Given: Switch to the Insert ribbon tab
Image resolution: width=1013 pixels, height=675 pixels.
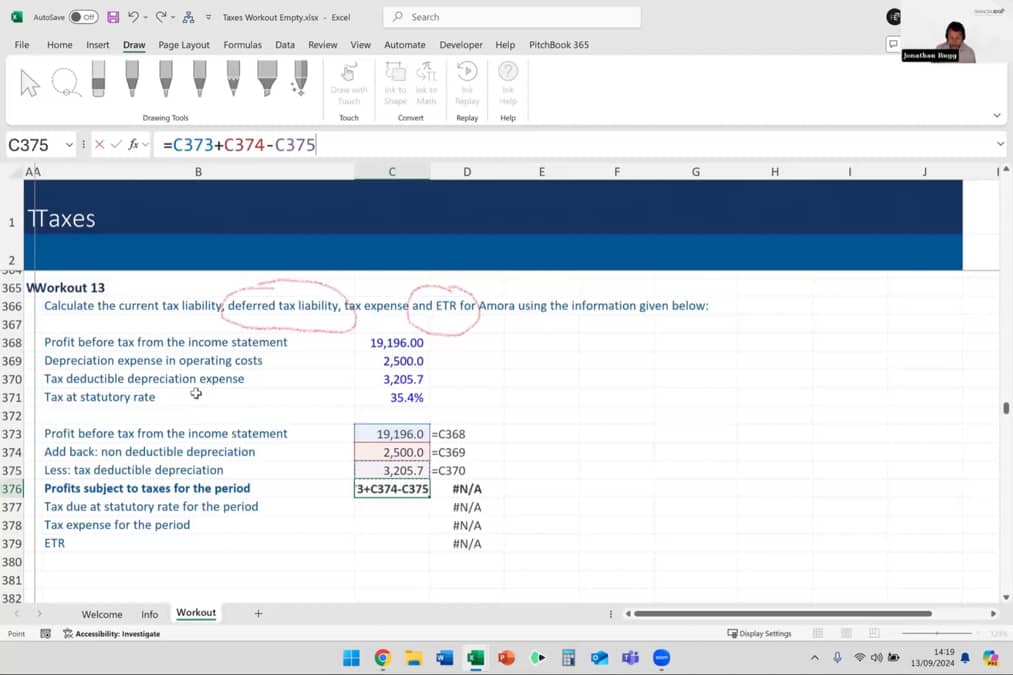Looking at the screenshot, I should coord(98,45).
